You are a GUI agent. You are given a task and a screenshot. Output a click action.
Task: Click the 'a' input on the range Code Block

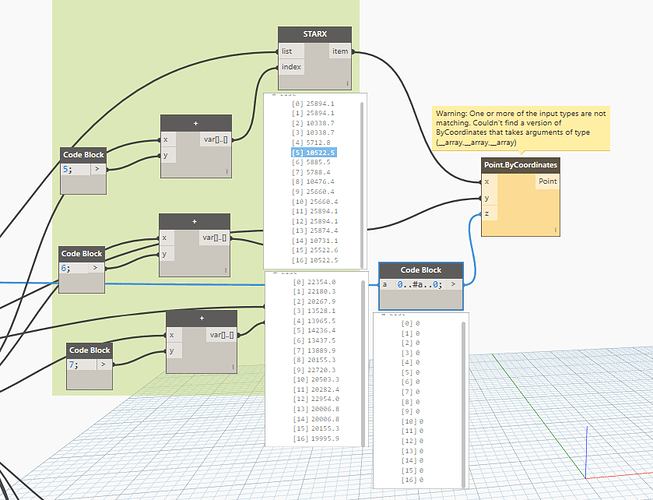pyautogui.click(x=385, y=285)
